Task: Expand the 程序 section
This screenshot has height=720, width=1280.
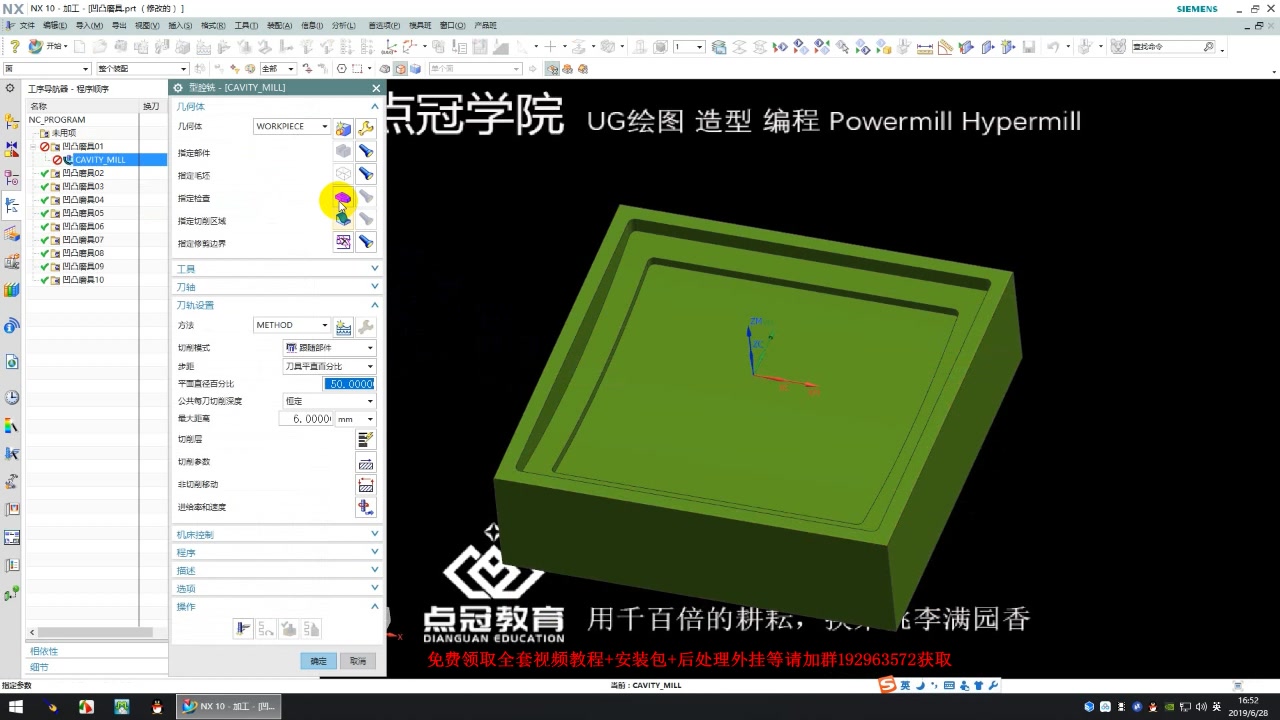Action: pyautogui.click(x=277, y=553)
